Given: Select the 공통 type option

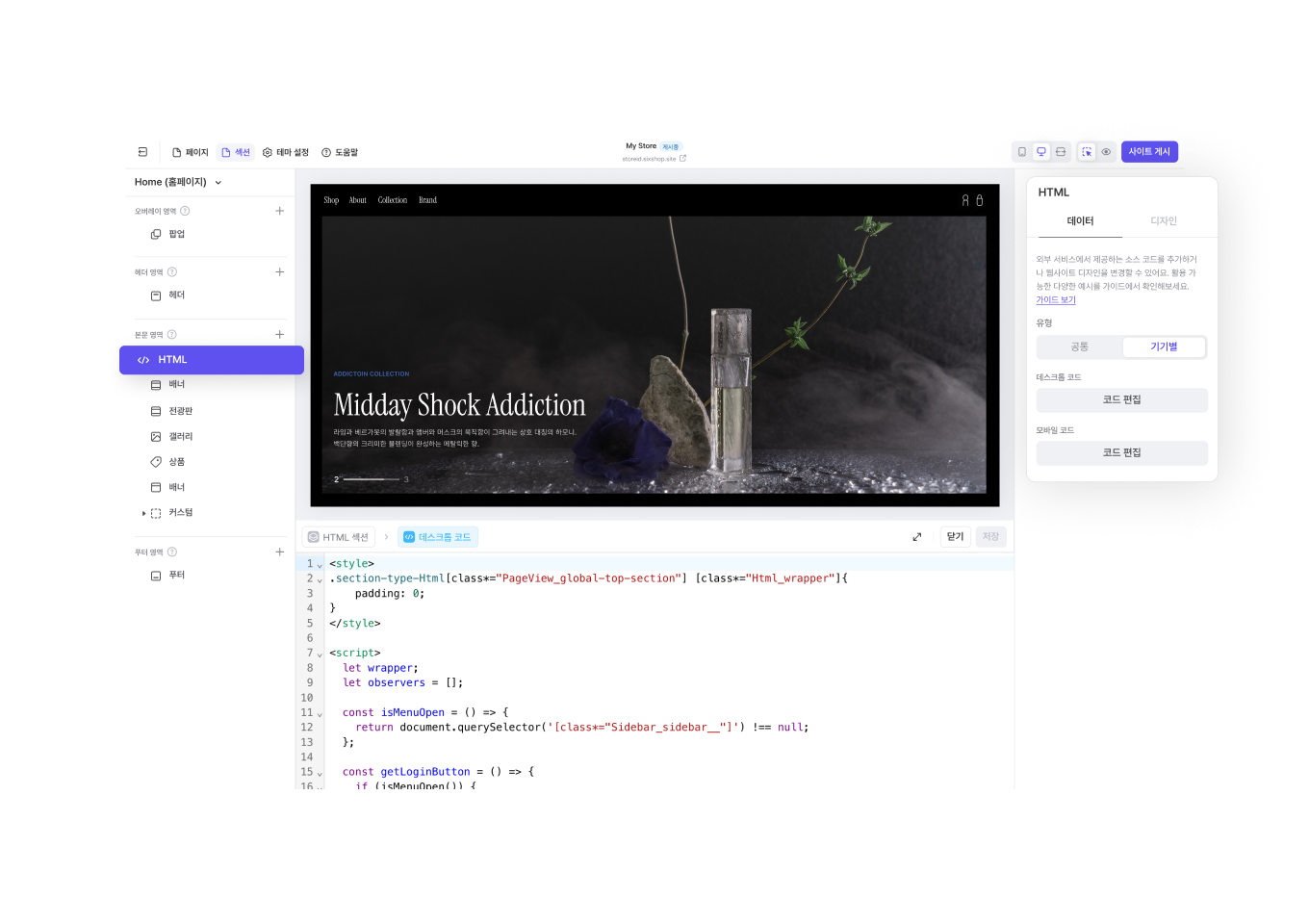Looking at the screenshot, I should coord(1079,346).
